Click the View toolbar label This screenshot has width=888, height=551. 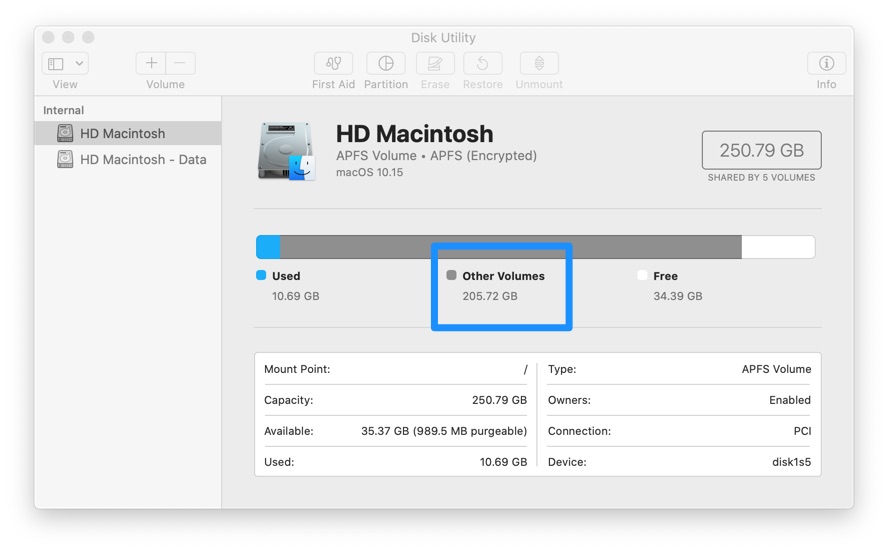pos(65,84)
